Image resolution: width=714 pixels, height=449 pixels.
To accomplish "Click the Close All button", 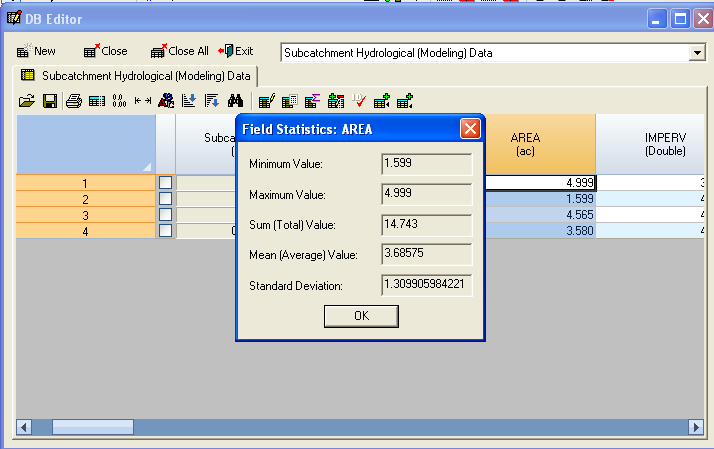I will (x=180, y=51).
